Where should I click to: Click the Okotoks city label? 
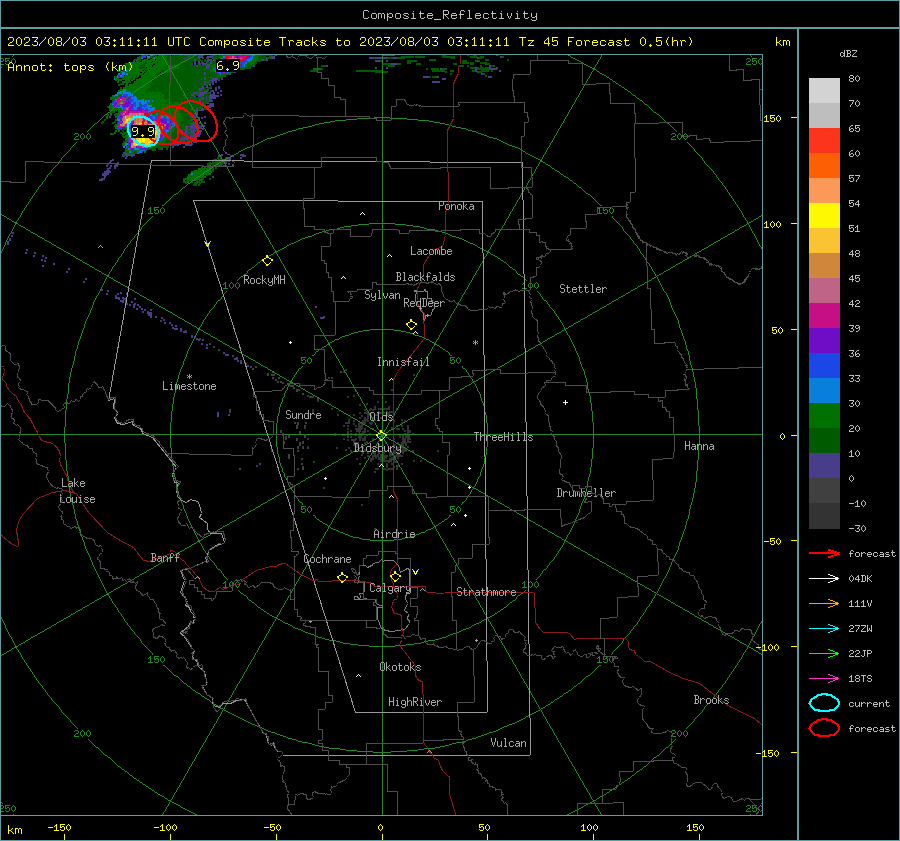(400, 667)
